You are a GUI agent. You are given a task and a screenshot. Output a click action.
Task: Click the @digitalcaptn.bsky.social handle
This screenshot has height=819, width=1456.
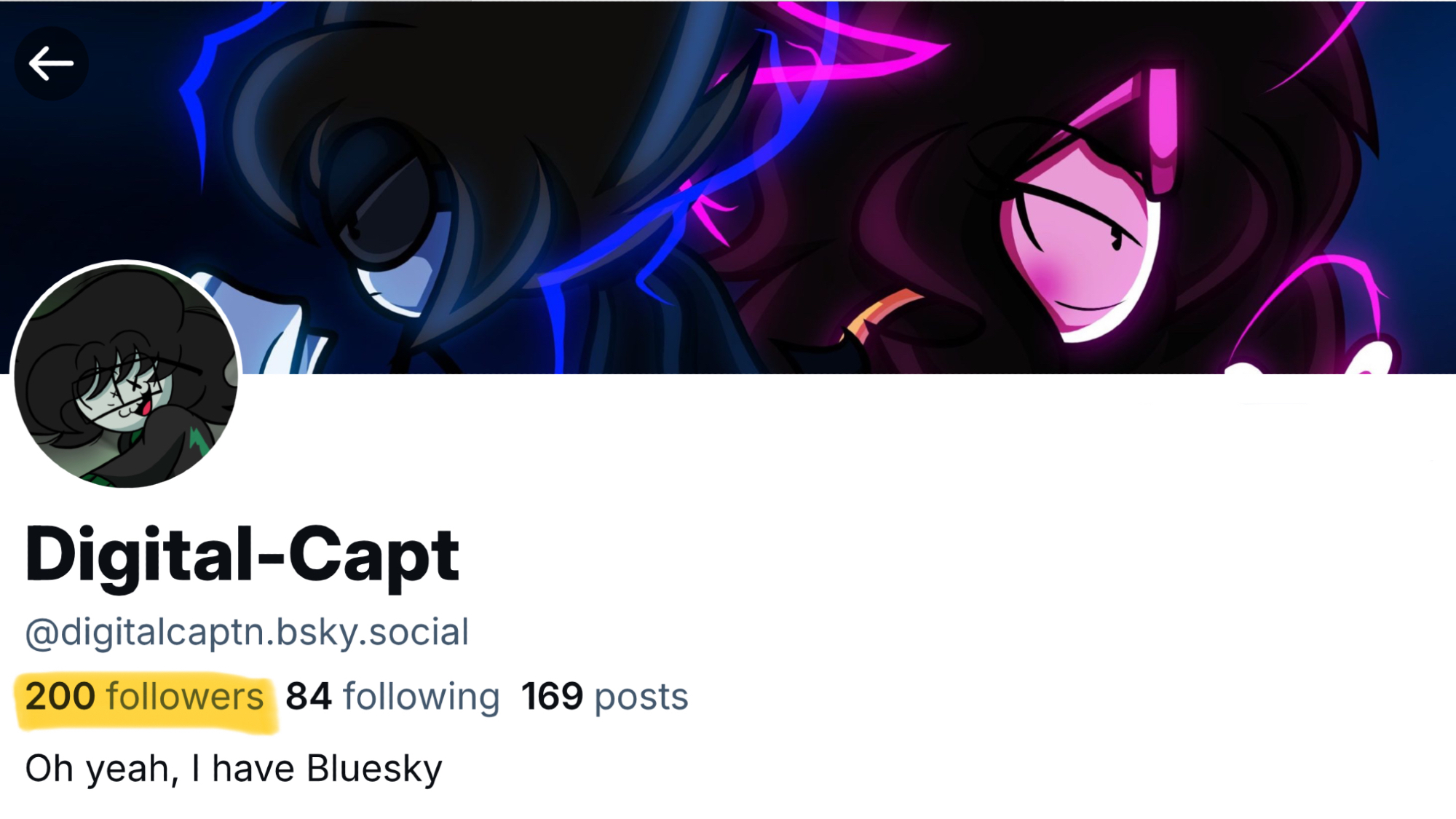coord(247,632)
